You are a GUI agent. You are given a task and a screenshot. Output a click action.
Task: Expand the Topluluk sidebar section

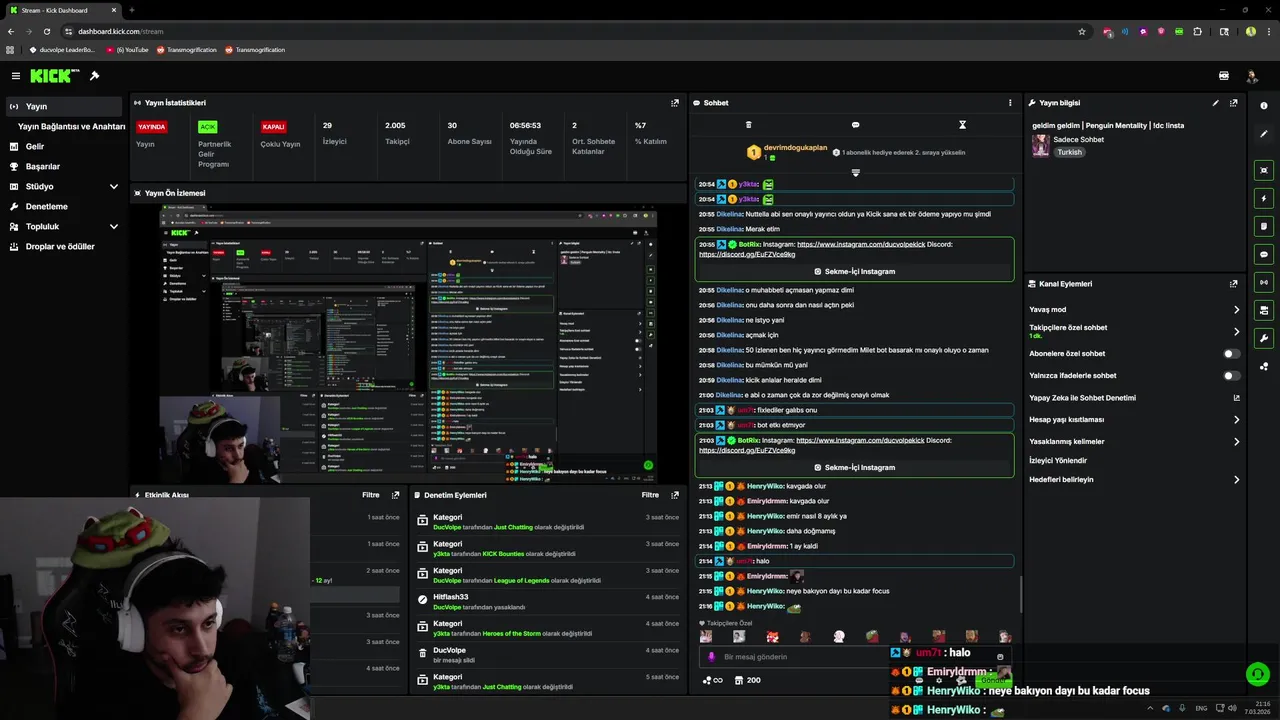pyautogui.click(x=113, y=226)
